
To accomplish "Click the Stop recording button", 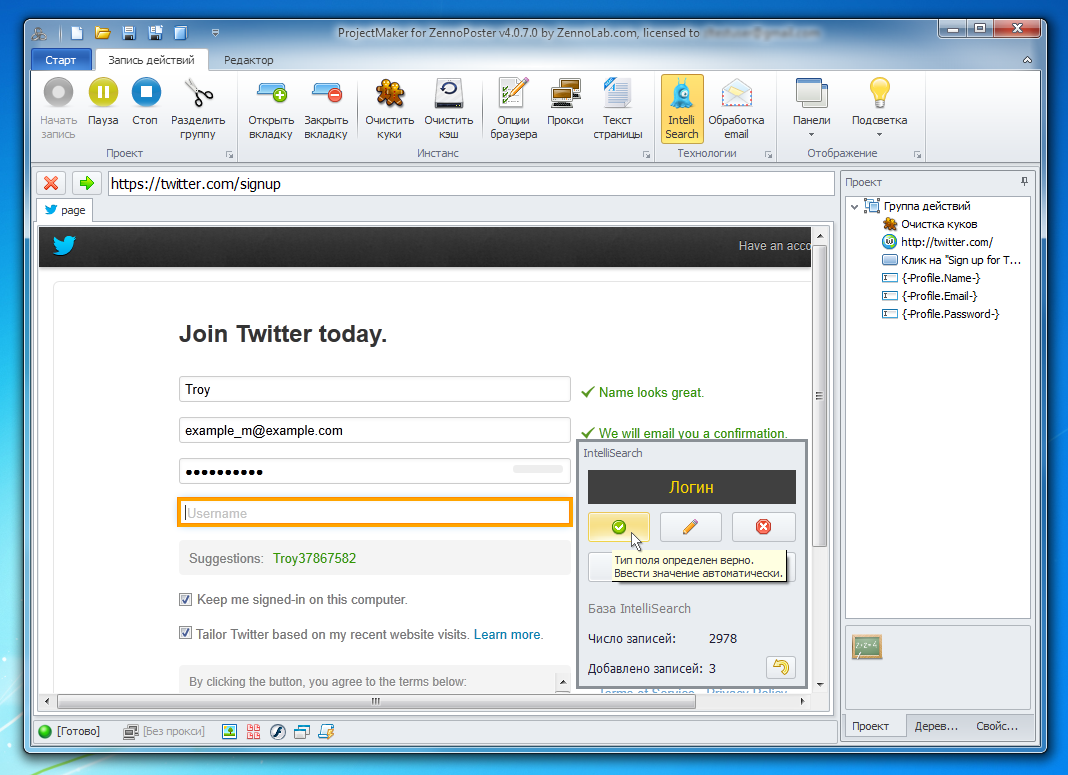I will point(145,103).
